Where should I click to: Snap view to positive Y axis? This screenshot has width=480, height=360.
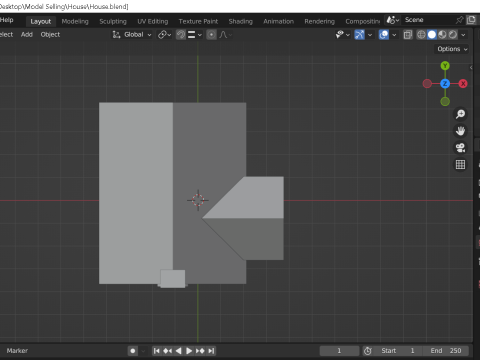click(445, 66)
